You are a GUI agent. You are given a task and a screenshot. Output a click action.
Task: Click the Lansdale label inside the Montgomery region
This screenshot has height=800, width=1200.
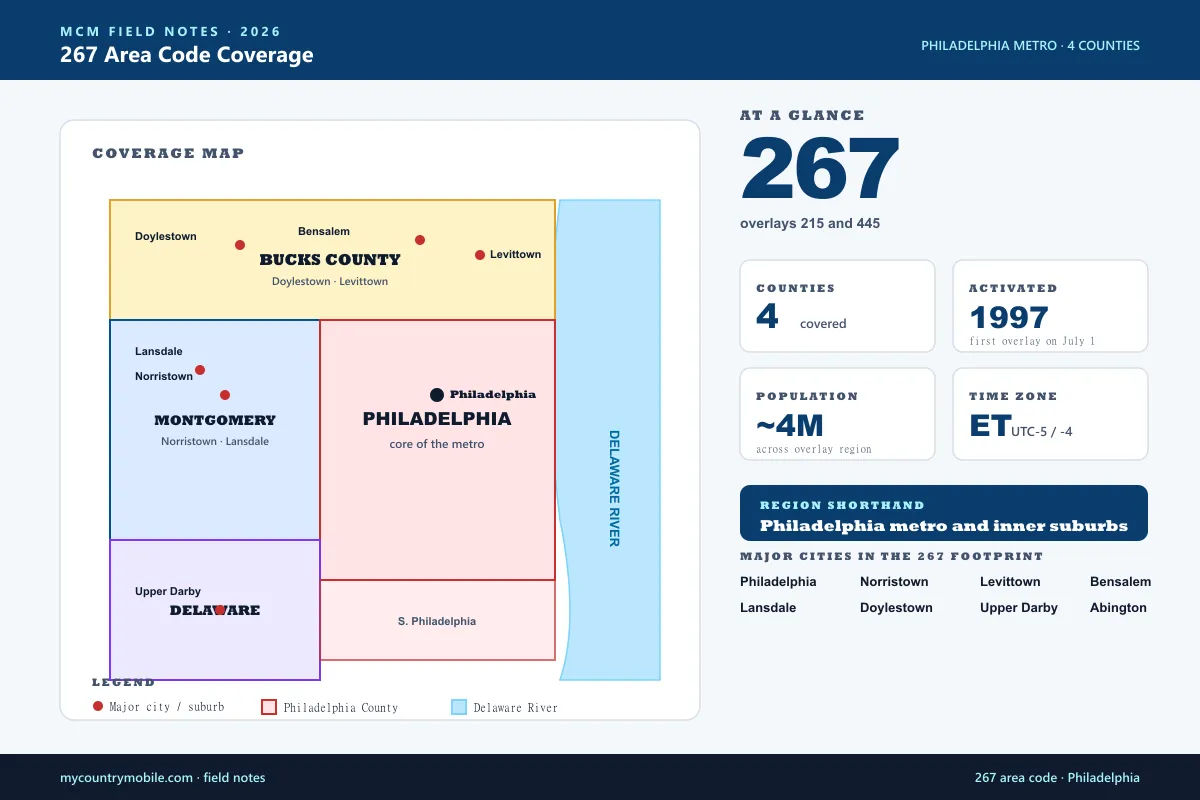click(159, 351)
